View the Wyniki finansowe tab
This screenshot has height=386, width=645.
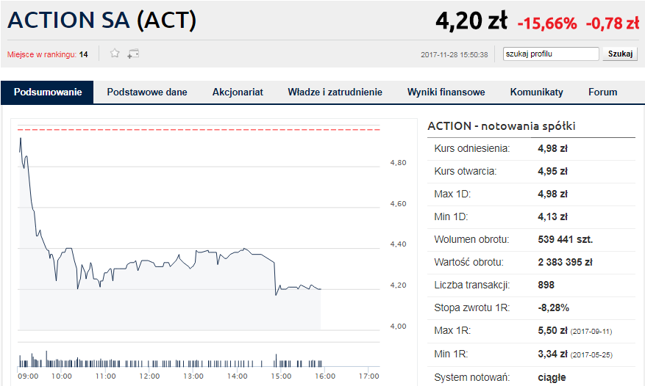pyautogui.click(x=446, y=92)
